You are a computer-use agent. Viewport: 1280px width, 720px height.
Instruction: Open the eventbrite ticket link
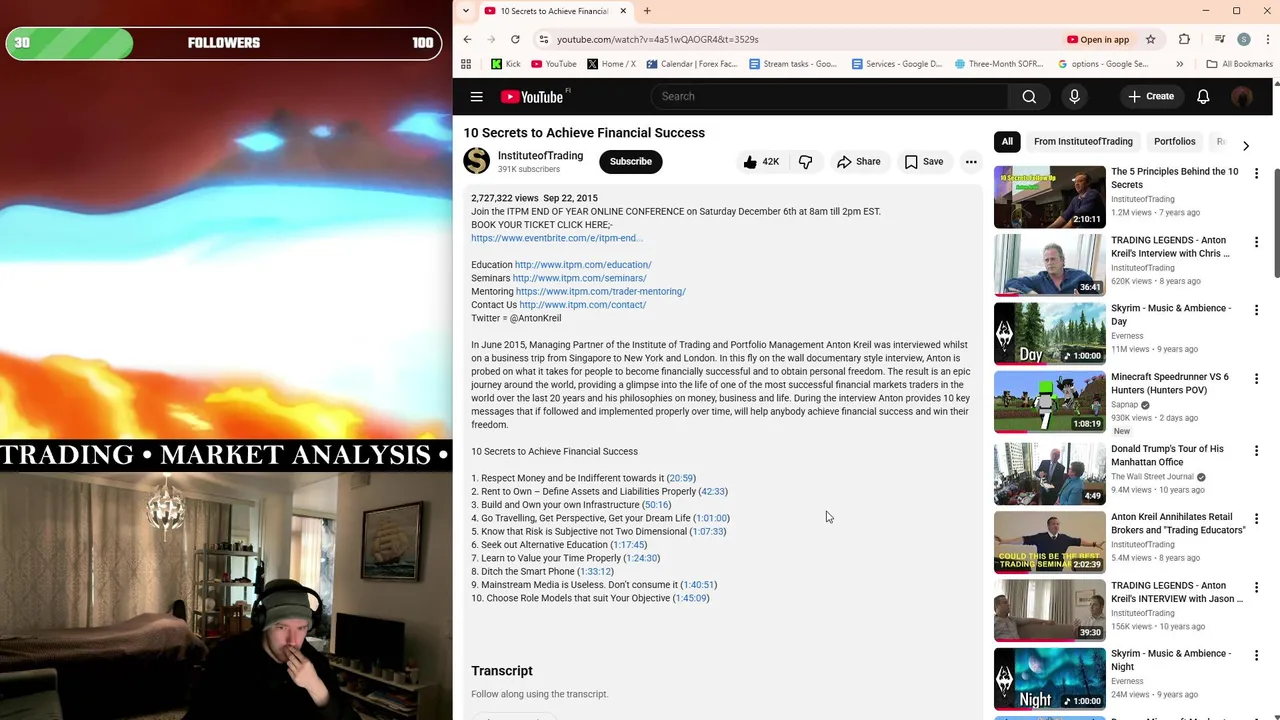tap(557, 238)
